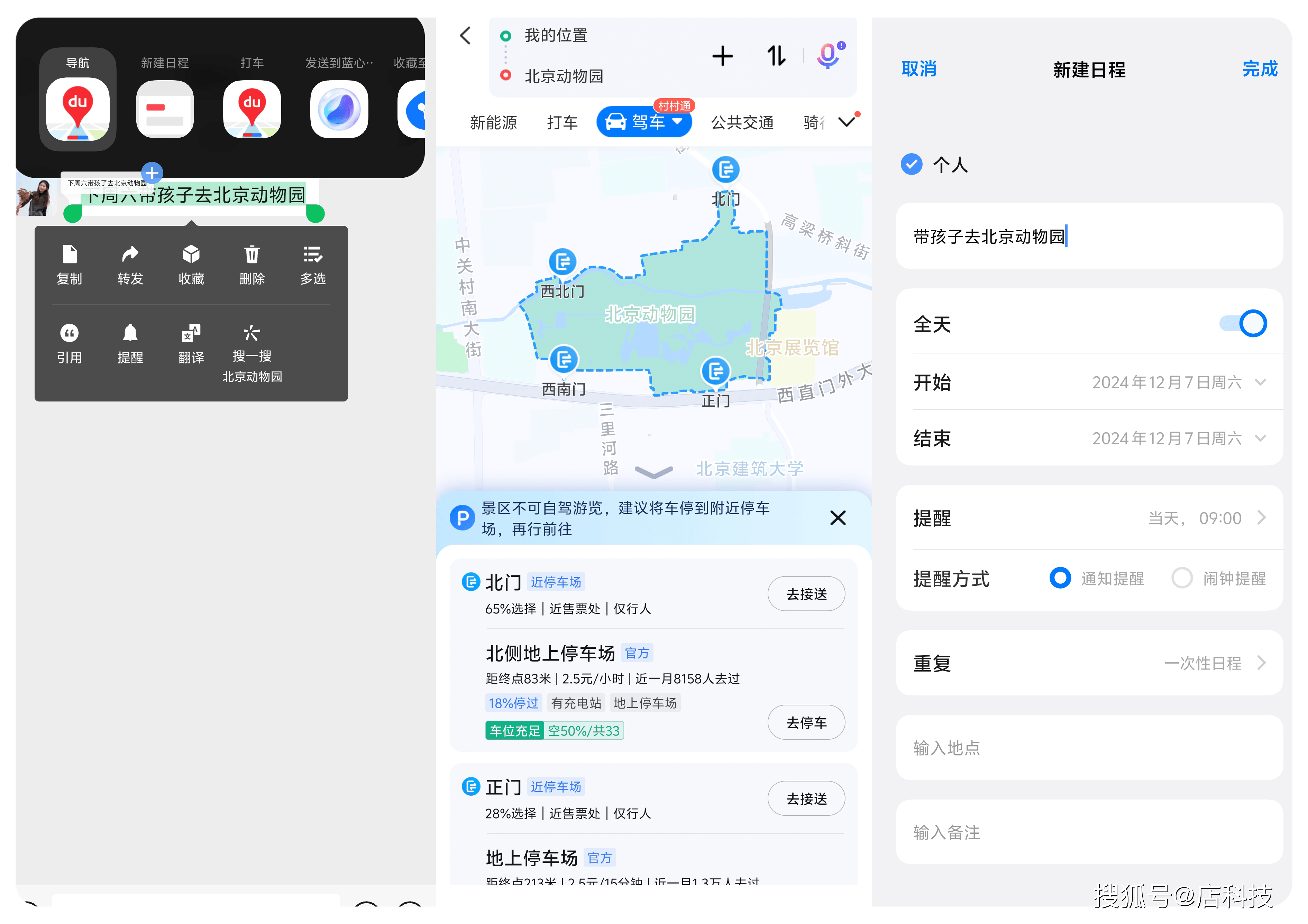Image resolution: width=1308 pixels, height=924 pixels.
Task: Expand more travel modes chevron
Action: pos(847,121)
